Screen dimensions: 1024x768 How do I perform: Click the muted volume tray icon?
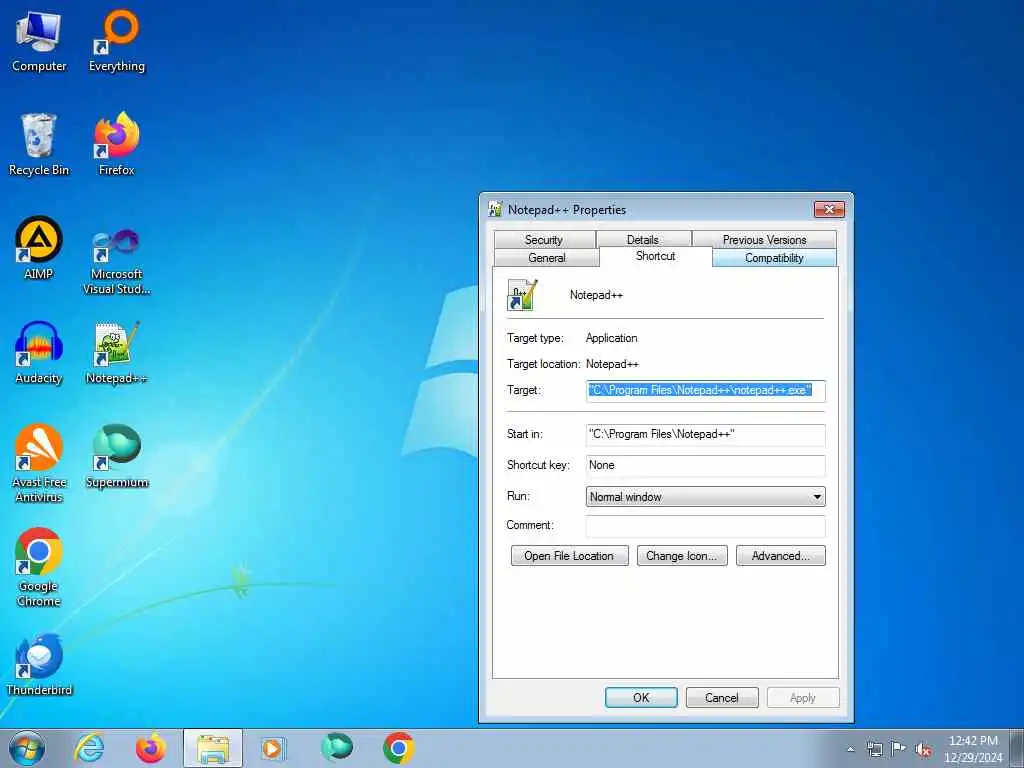click(x=923, y=750)
